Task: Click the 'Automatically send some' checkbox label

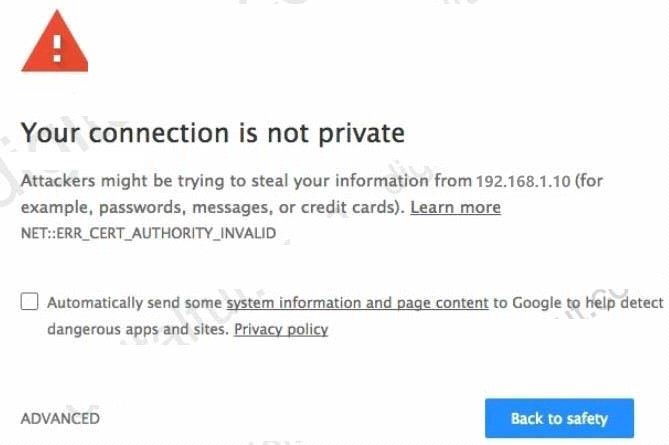Action: [x=134, y=303]
